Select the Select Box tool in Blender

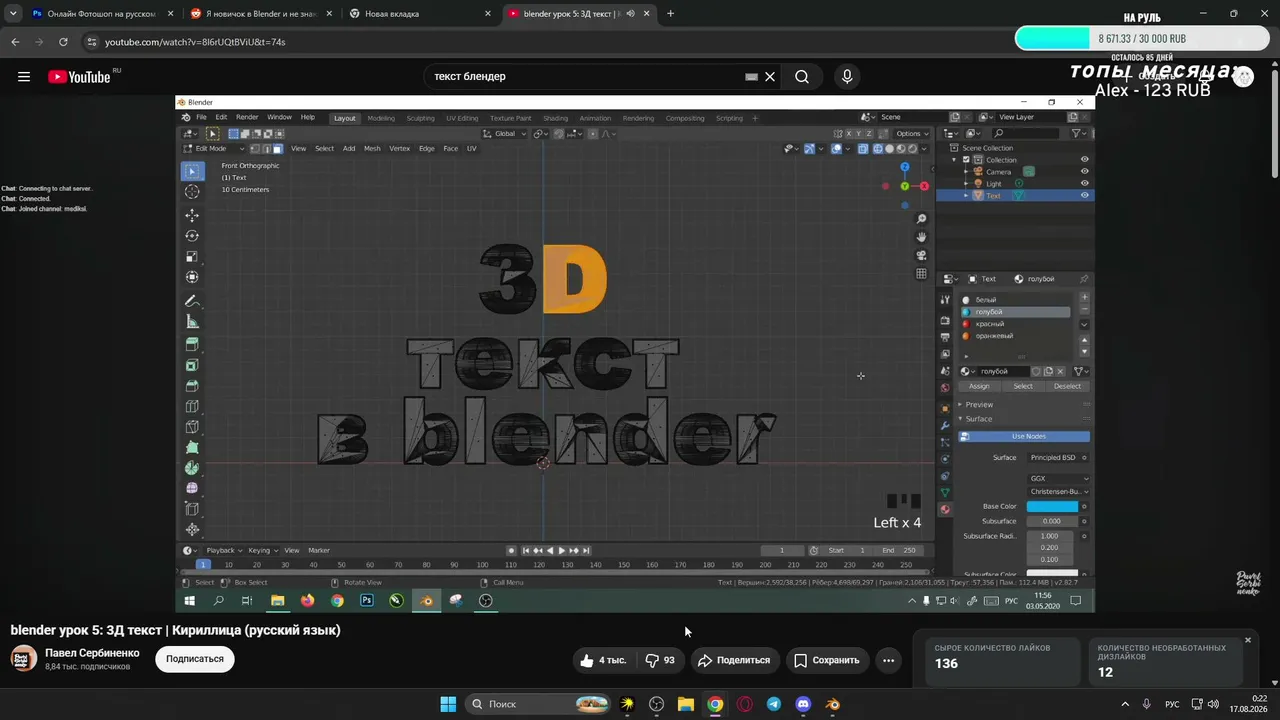pos(192,171)
